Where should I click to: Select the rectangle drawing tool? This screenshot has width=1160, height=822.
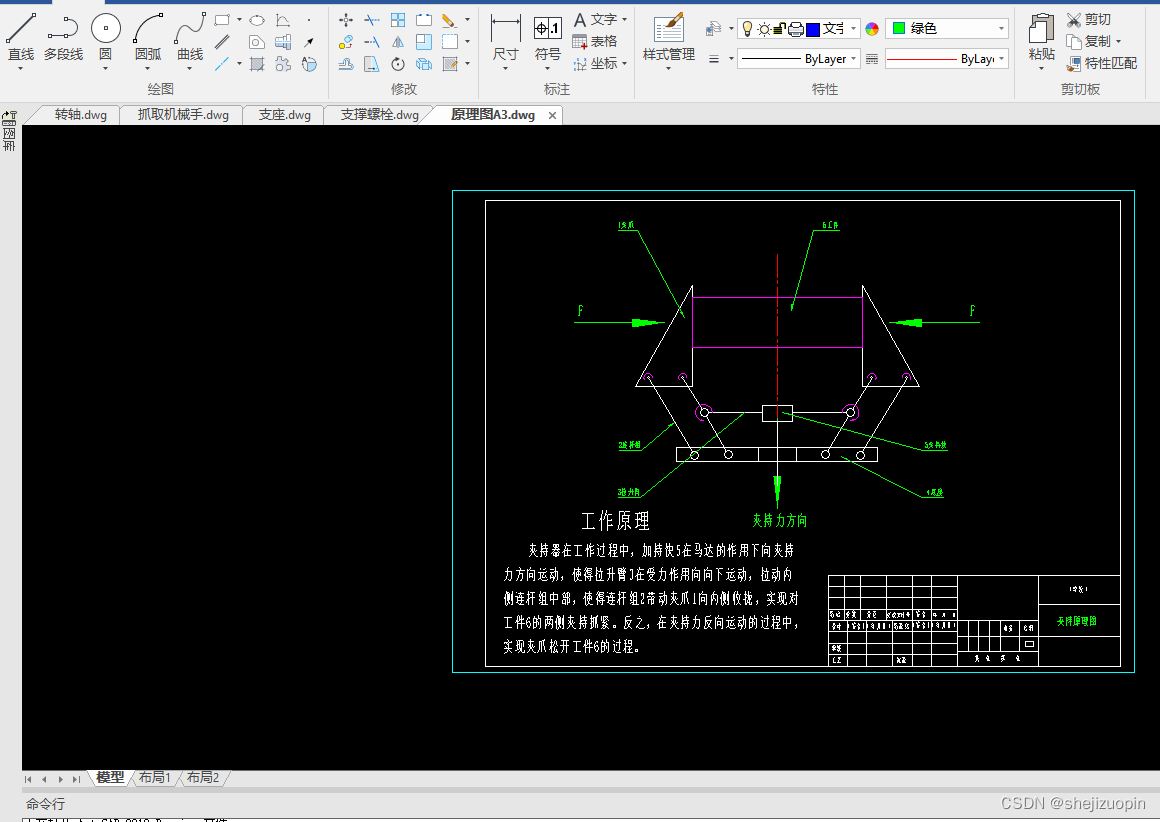222,20
